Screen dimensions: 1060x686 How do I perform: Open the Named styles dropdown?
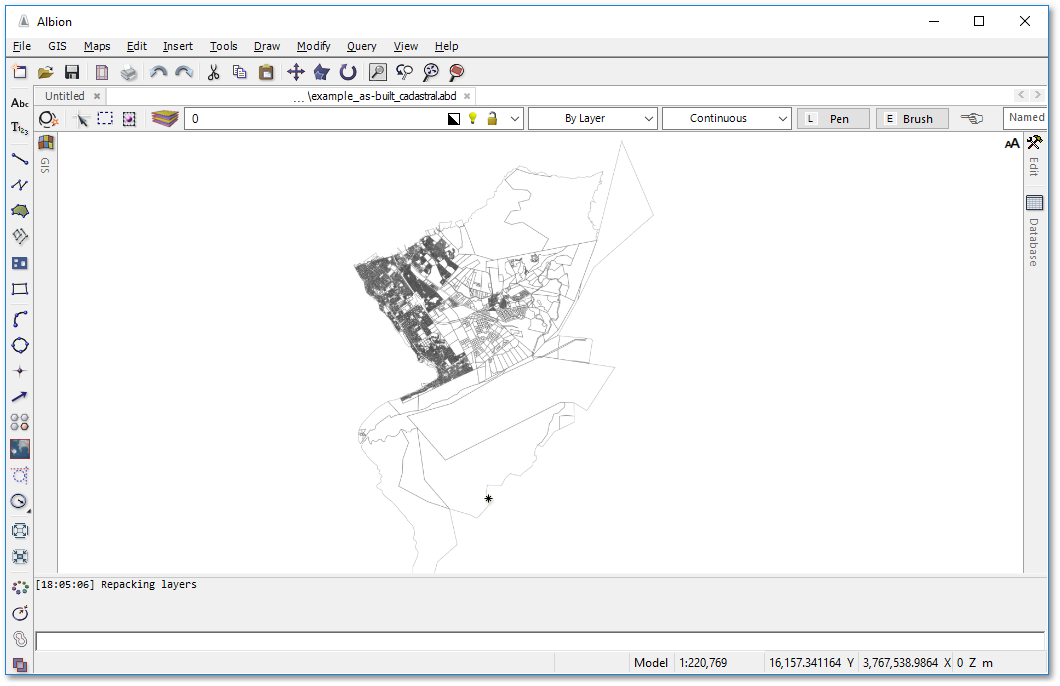[x=1024, y=118]
